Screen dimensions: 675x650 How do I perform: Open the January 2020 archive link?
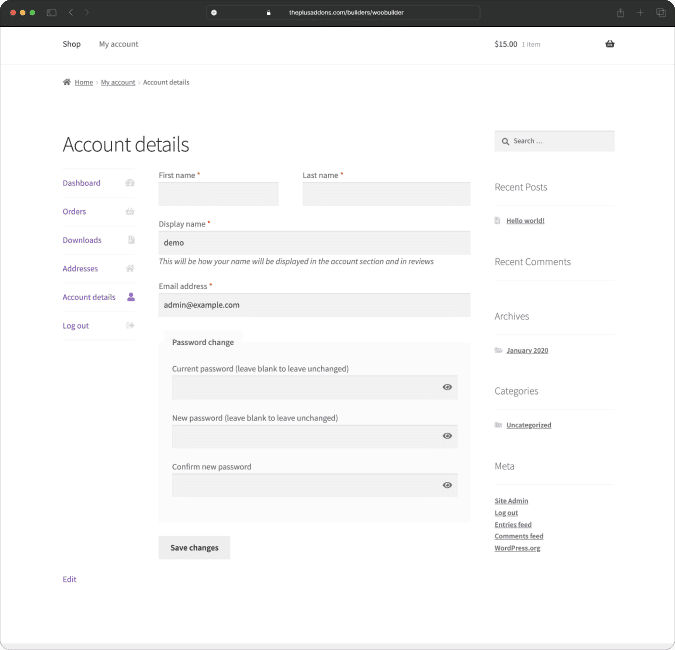526,351
